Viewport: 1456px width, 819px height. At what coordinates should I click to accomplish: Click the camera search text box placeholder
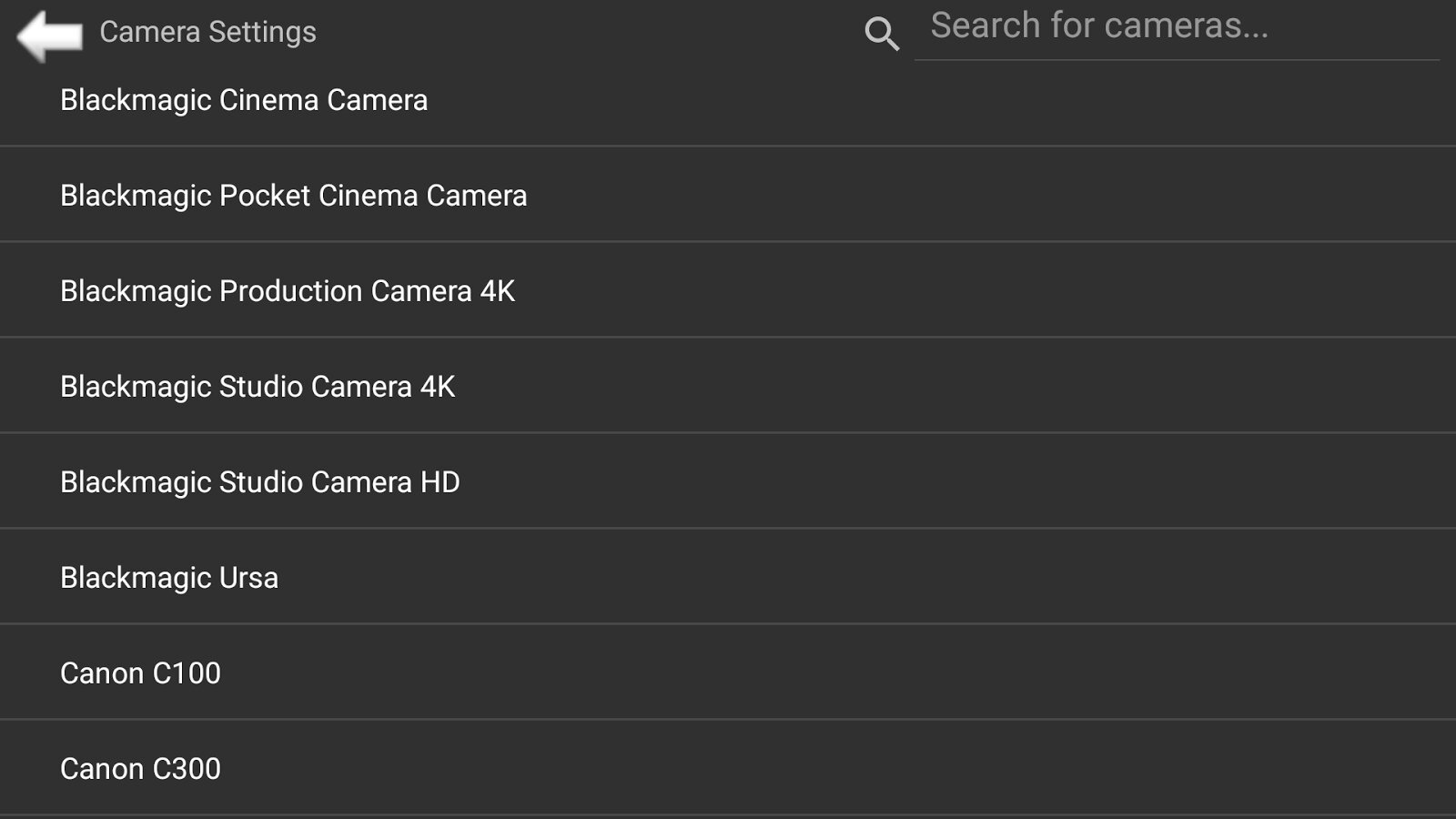pos(1098,26)
